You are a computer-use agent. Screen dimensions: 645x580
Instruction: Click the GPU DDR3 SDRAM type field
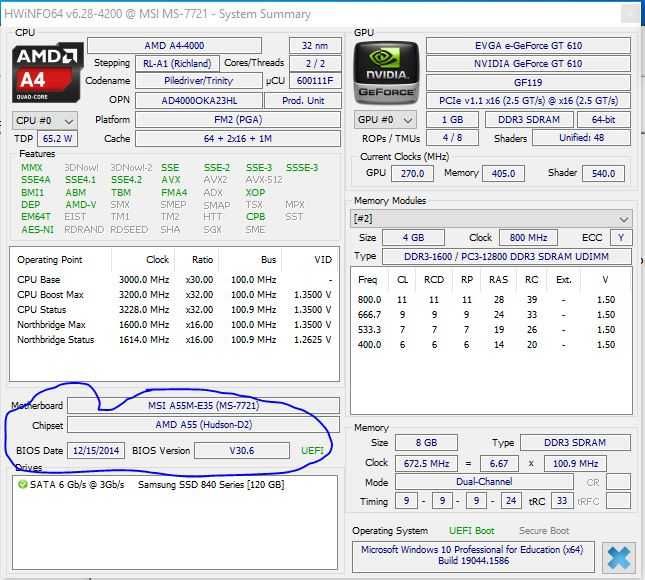click(529, 120)
